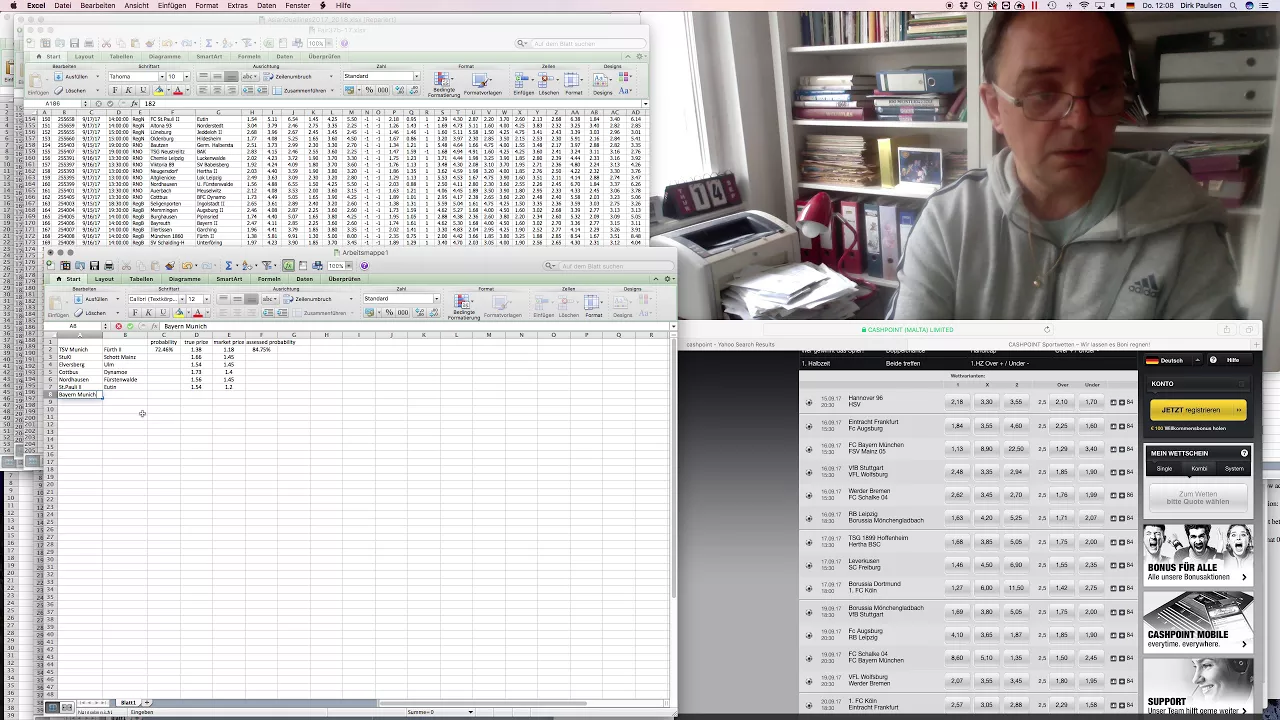Viewport: 1280px width, 720px height.
Task: Open Hilfe on the Cashpoint site
Action: tap(1233, 360)
